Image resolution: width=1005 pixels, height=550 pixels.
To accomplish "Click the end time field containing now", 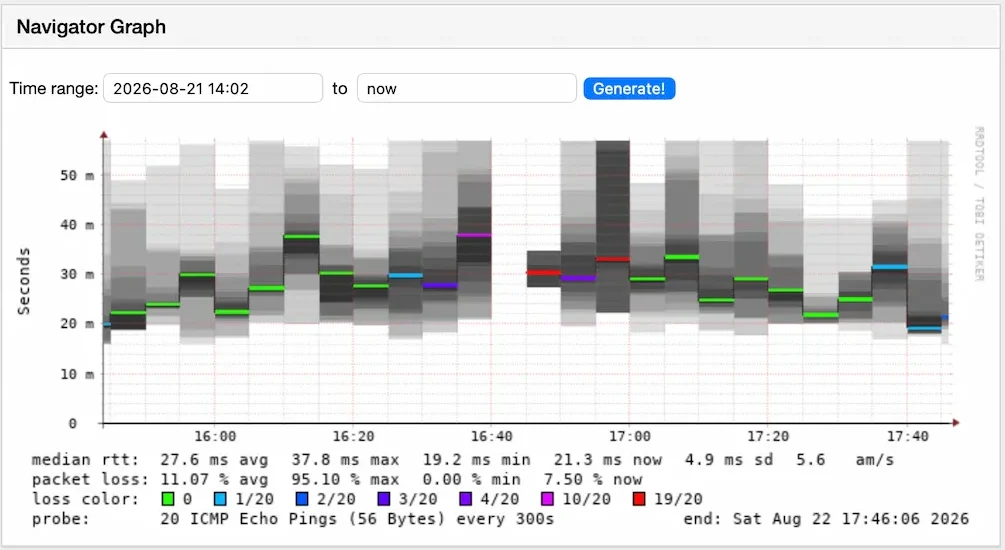I will point(467,88).
